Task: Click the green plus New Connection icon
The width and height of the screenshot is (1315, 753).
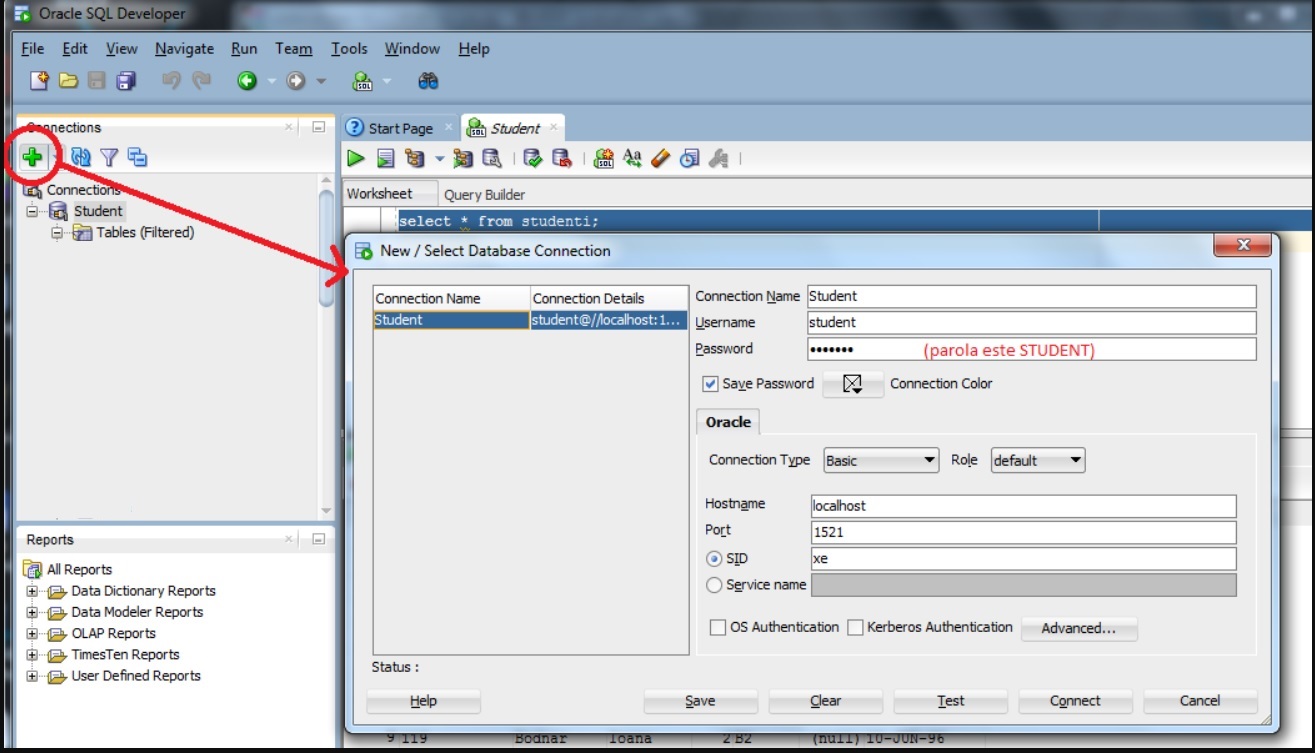Action: (x=33, y=157)
